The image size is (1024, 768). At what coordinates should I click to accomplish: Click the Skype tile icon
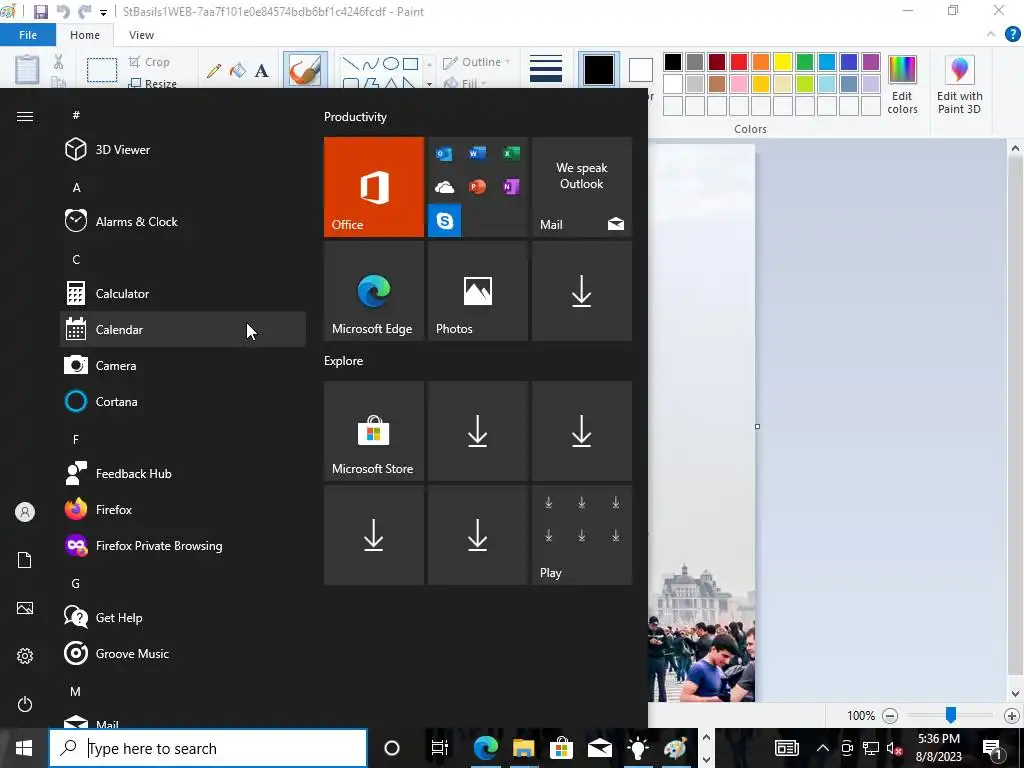tap(445, 221)
